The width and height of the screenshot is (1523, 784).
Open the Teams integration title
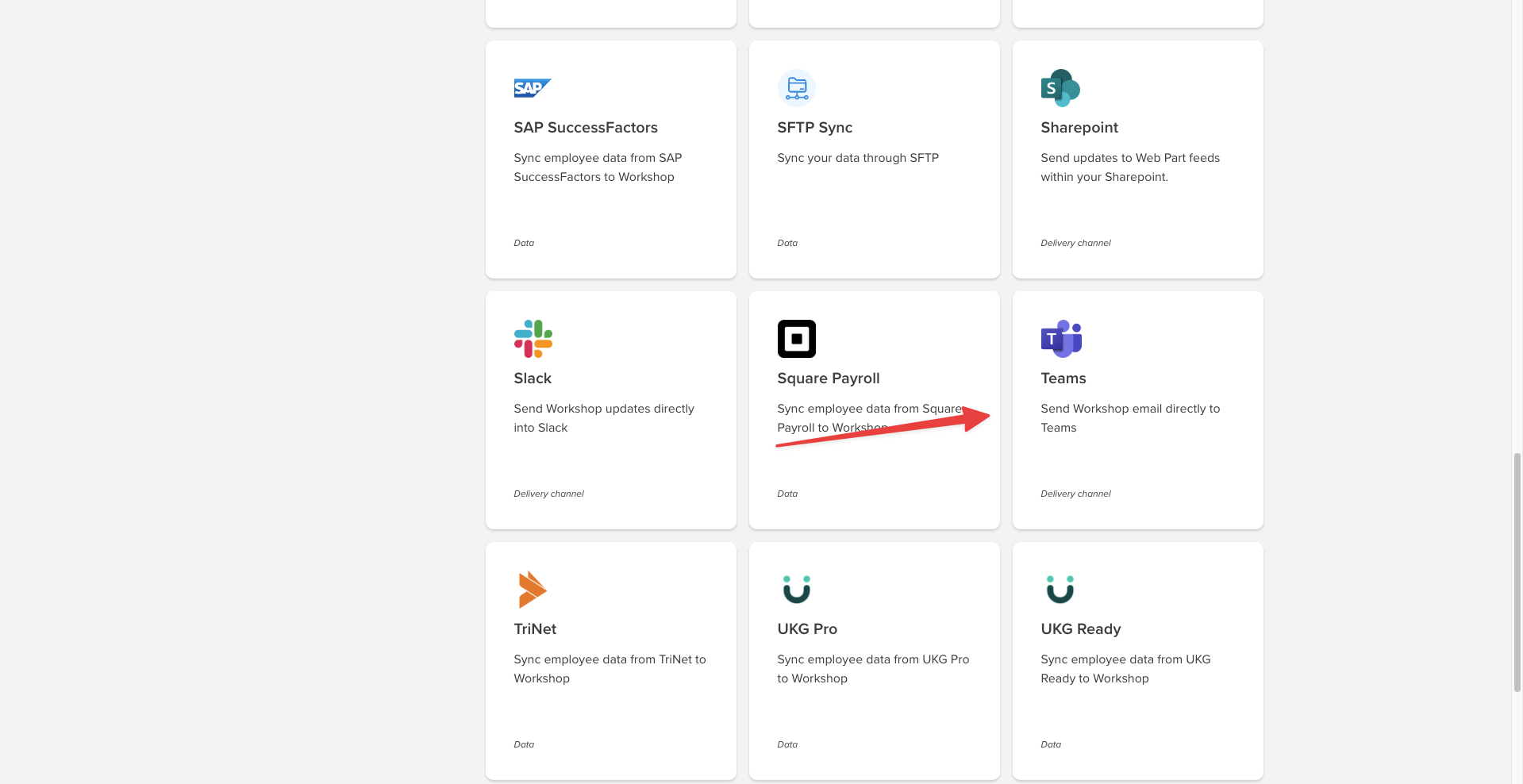(1063, 379)
